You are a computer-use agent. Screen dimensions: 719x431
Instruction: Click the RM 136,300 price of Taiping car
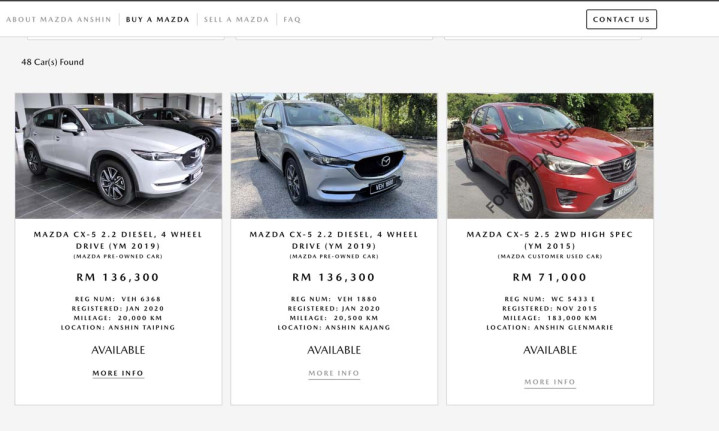point(118,277)
